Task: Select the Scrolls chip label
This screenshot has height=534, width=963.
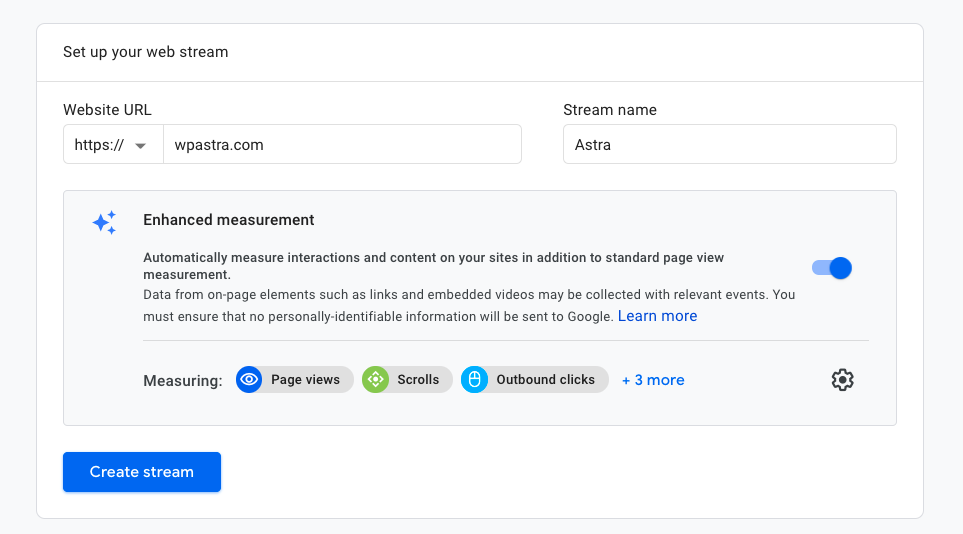Action: pyautogui.click(x=418, y=380)
